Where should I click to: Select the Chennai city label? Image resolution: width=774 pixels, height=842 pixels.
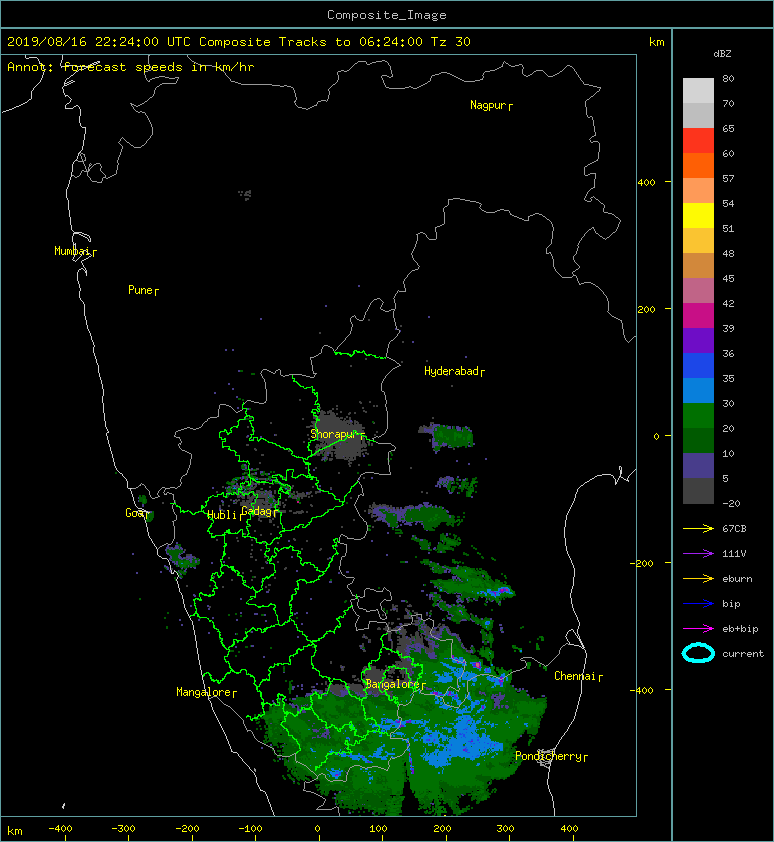tap(578, 676)
